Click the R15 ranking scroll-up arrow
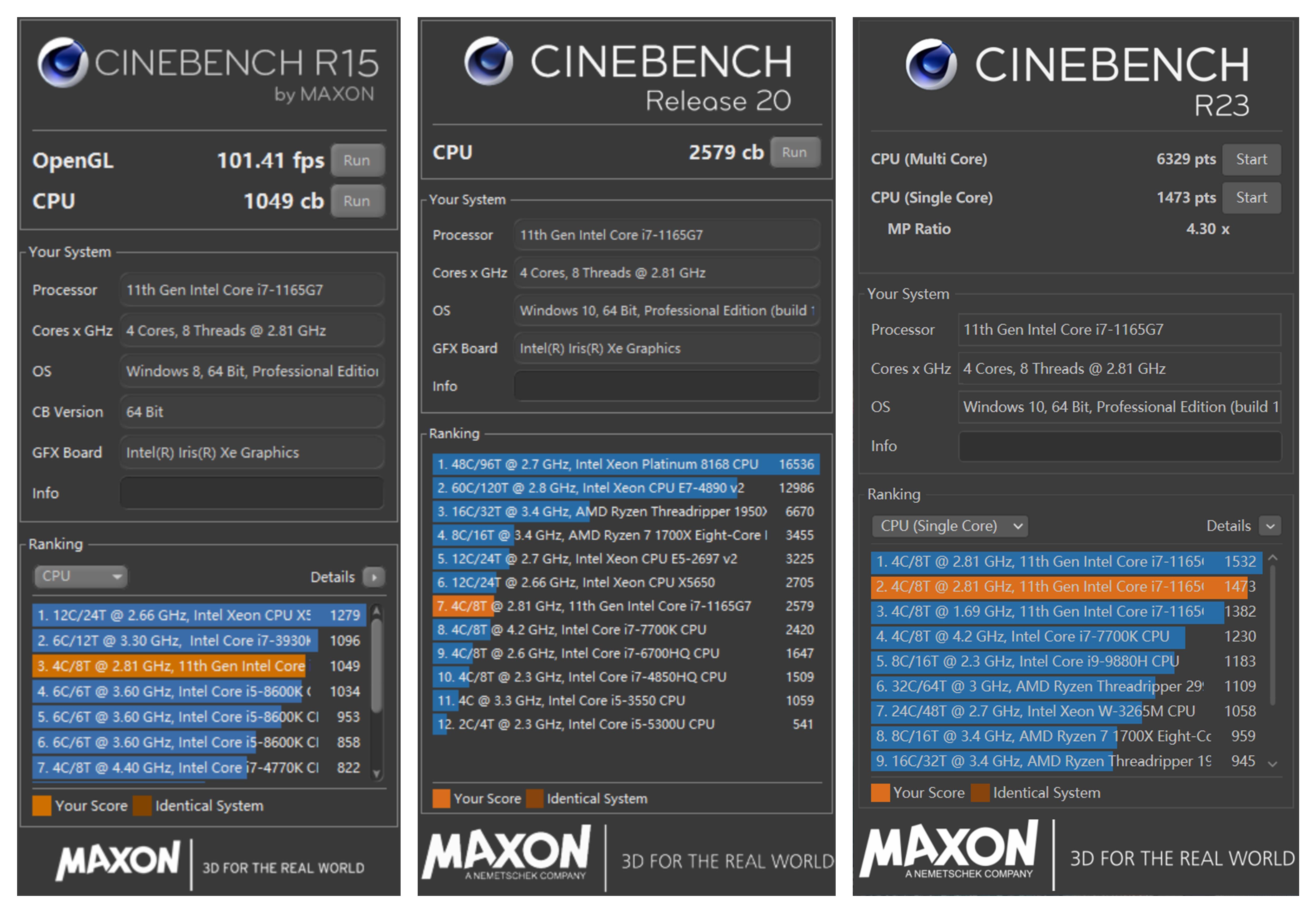Image resolution: width=1316 pixels, height=913 pixels. [x=376, y=612]
